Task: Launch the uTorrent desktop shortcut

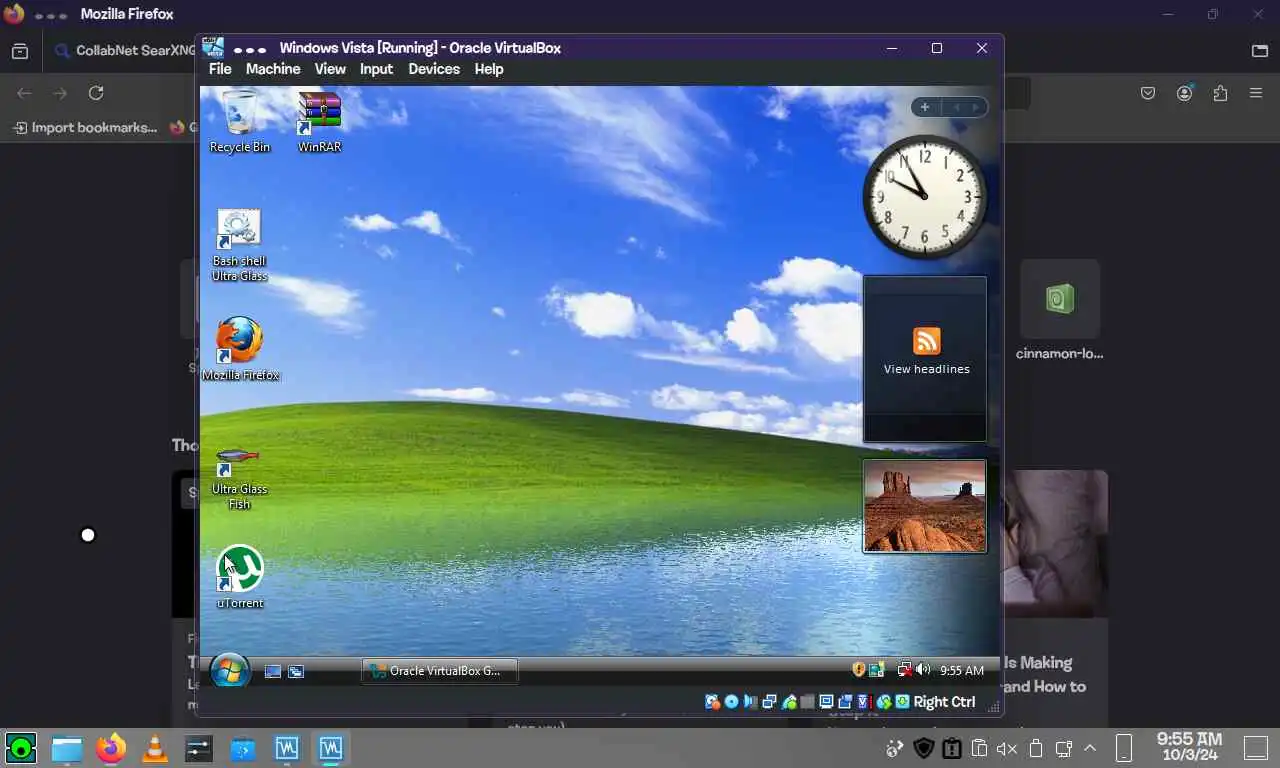Action: pyautogui.click(x=240, y=577)
